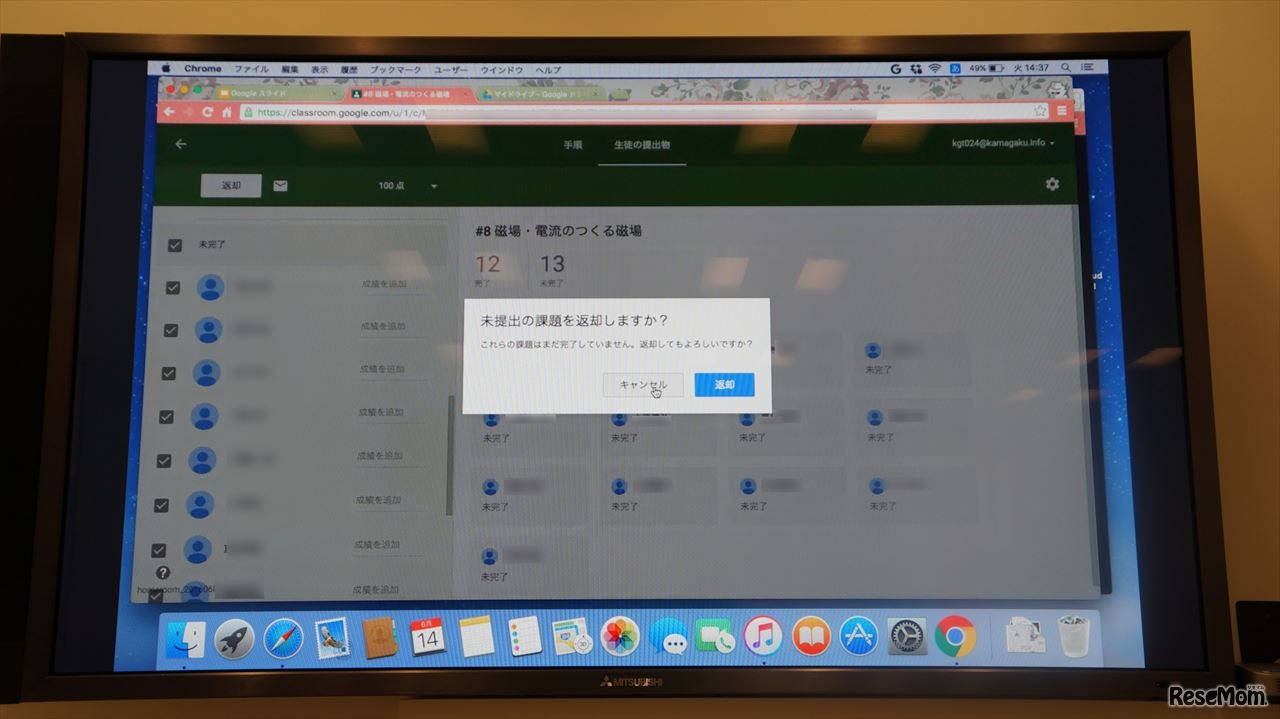The width and height of the screenshot is (1280, 719).
Task: Open the ファイル menu
Action: [251, 69]
